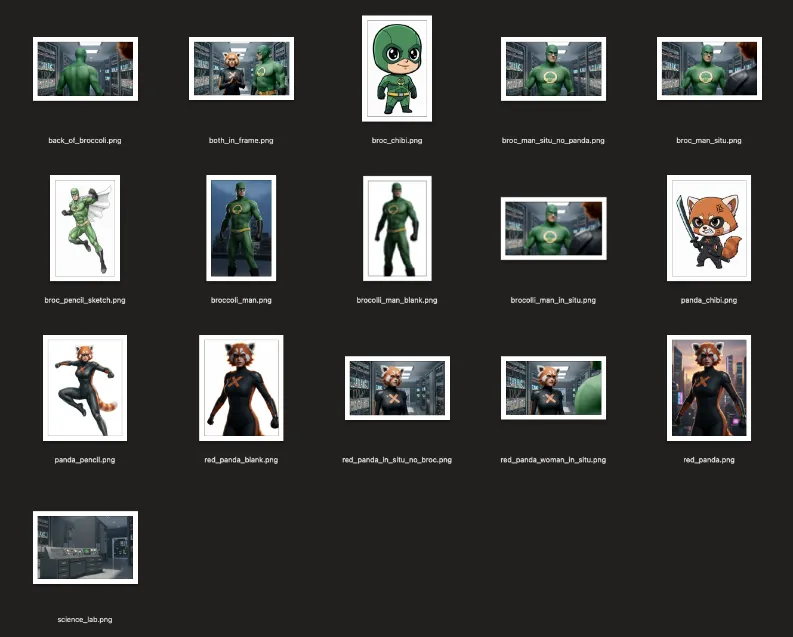Screen dimensions: 793x637
Task: Click the panda_chibi.png sword panda thumbnail
Action: coord(709,228)
